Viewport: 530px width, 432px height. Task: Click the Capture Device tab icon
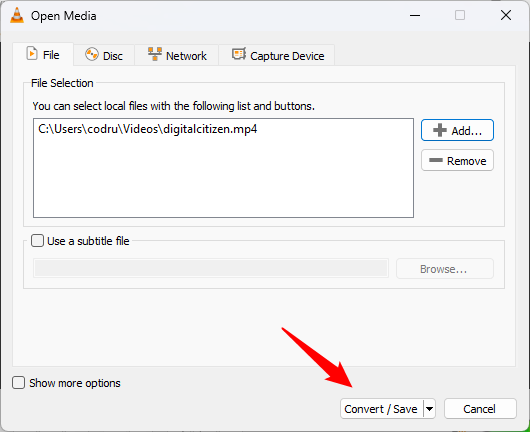239,54
